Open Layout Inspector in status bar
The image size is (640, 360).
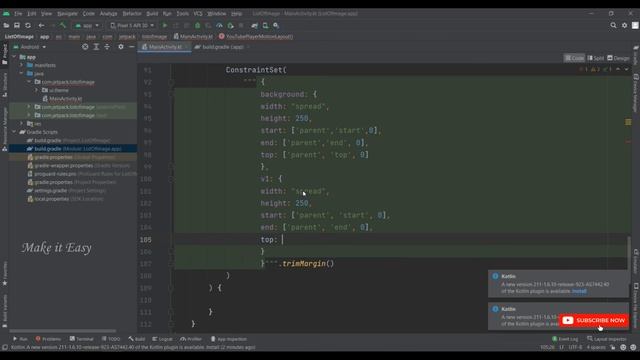tap(607, 339)
